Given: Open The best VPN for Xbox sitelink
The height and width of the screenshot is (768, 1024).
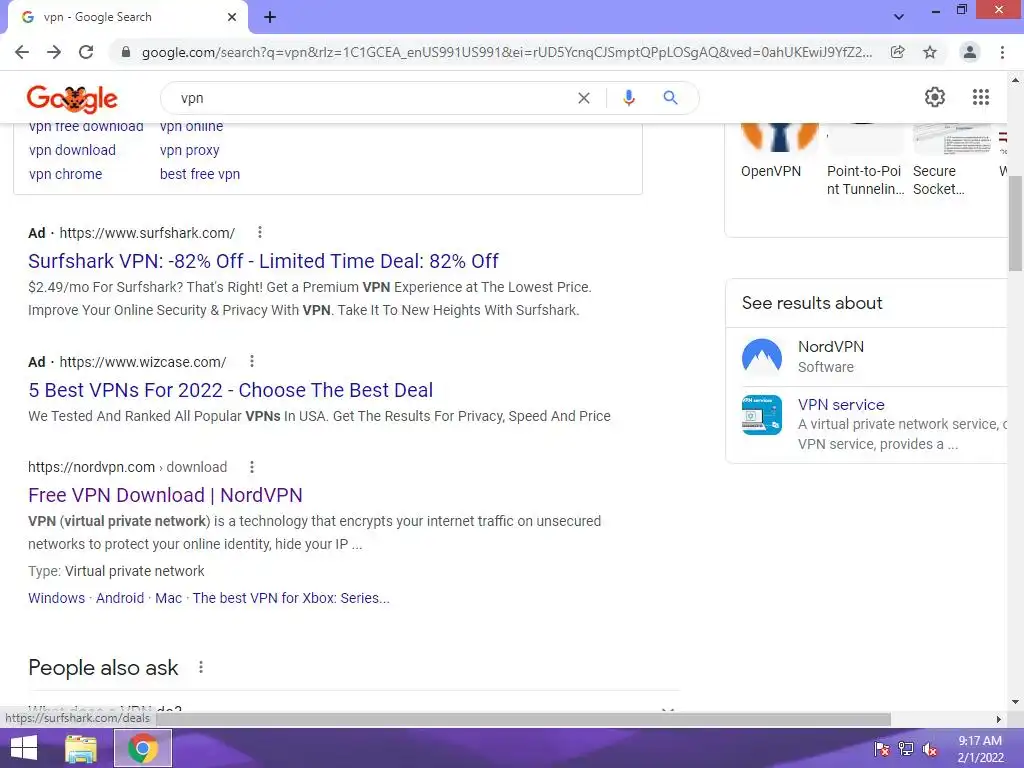Looking at the screenshot, I should (291, 598).
